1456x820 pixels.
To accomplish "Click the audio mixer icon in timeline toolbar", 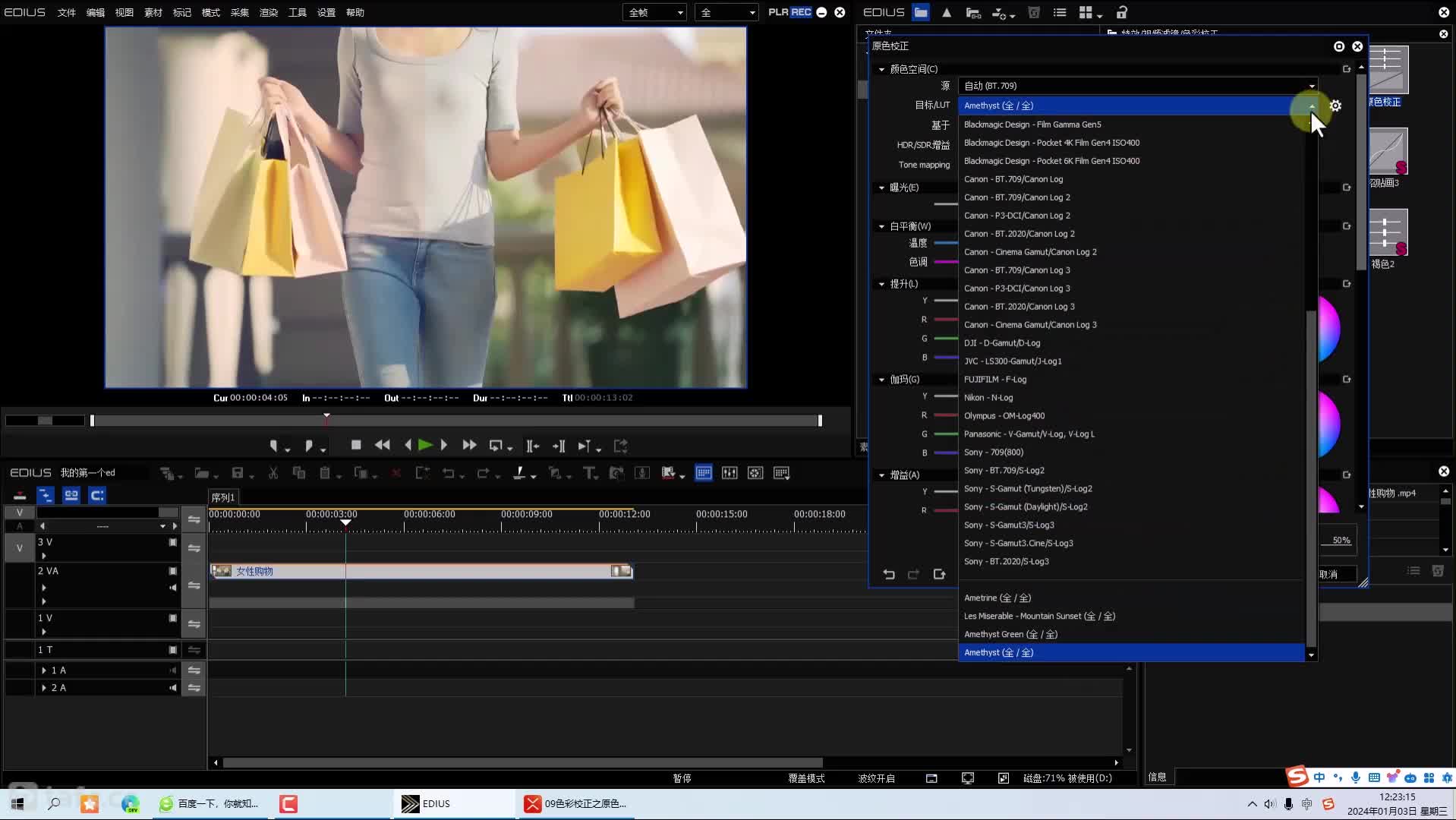I will pos(730,473).
